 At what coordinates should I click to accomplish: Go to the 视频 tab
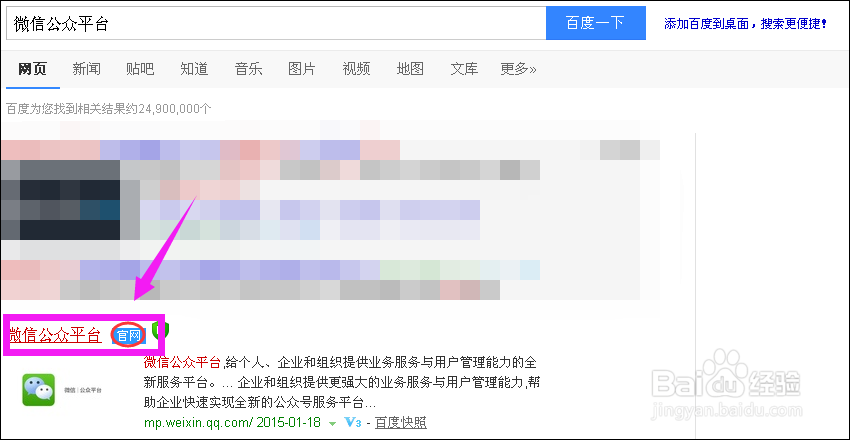[356, 69]
